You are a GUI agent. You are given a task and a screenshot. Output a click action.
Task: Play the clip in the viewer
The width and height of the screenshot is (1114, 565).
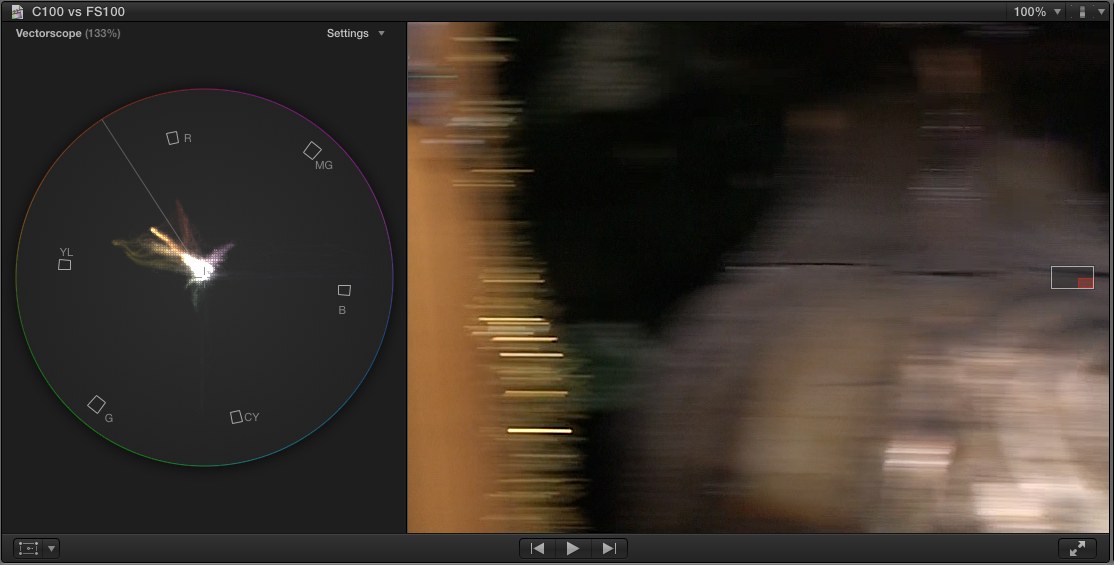tap(572, 548)
